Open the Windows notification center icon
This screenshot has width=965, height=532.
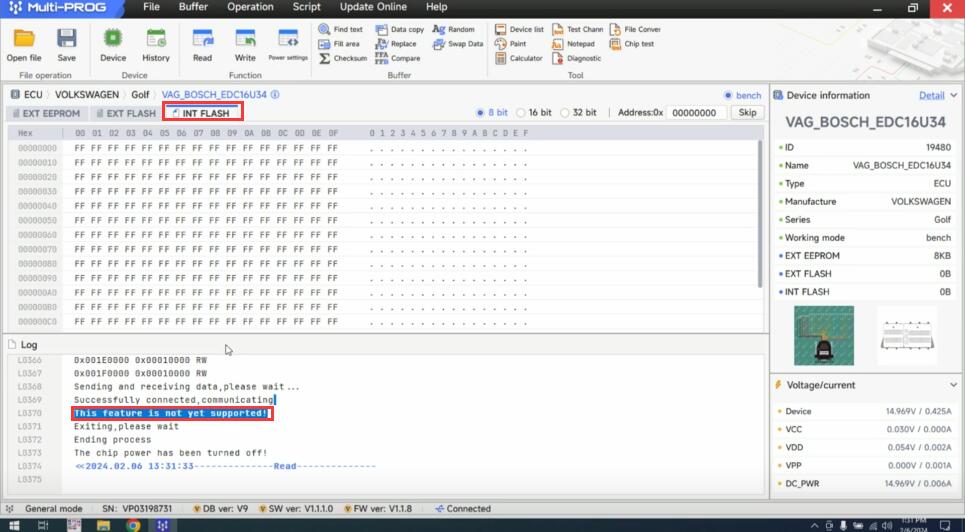pos(945,525)
